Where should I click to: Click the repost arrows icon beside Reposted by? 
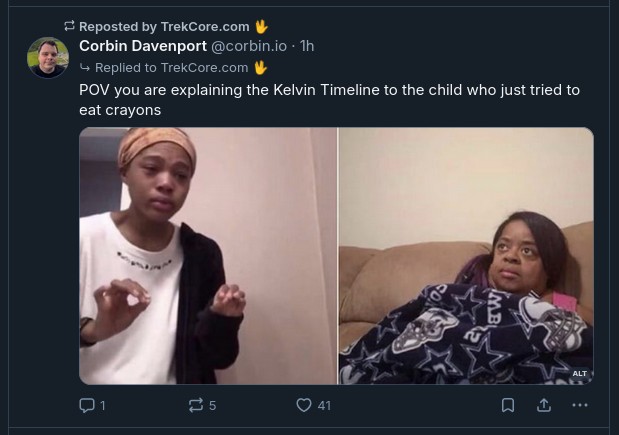69,26
